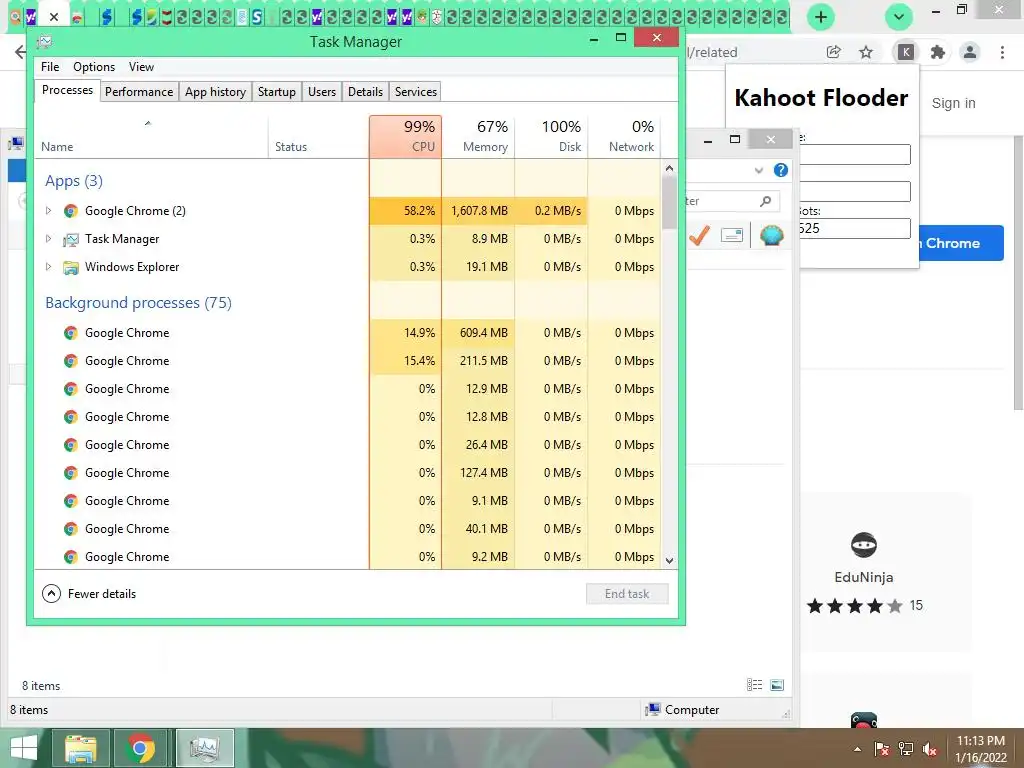This screenshot has height=768, width=1024.
Task: Expand the Windows Explorer app entry
Action: (48, 267)
